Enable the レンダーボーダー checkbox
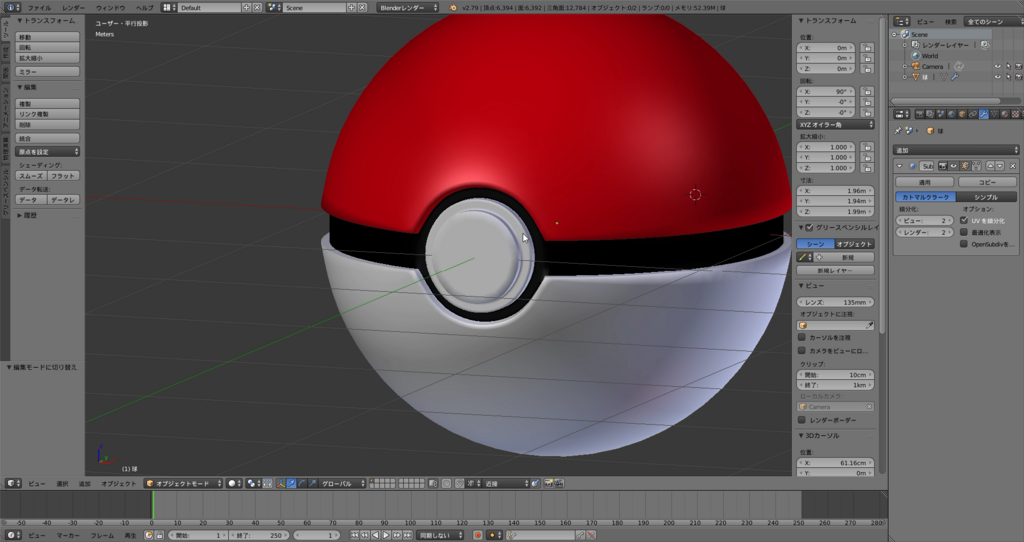This screenshot has height=542, width=1024. 802,420
